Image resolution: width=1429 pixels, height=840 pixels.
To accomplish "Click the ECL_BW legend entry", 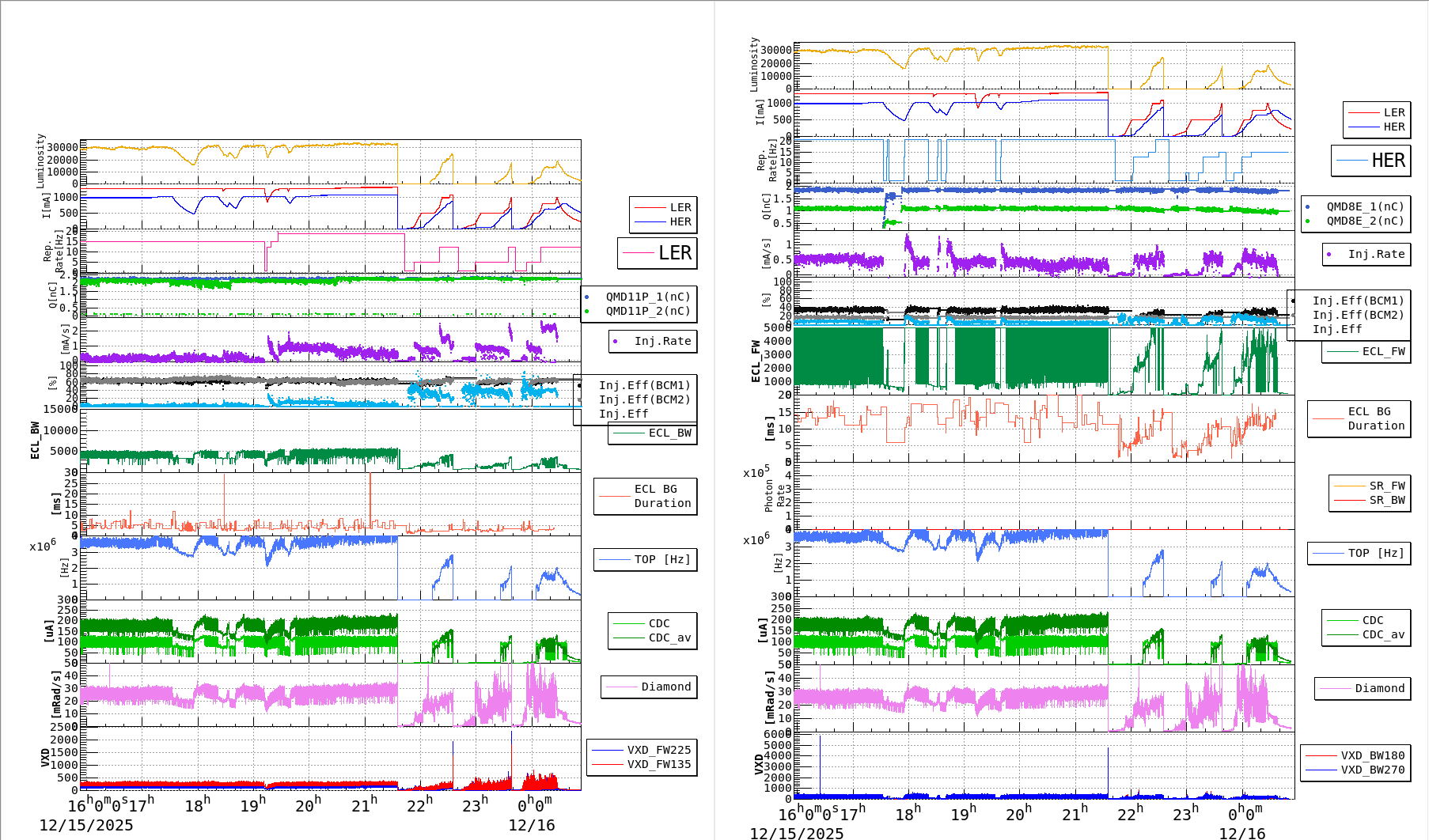I will point(669,433).
